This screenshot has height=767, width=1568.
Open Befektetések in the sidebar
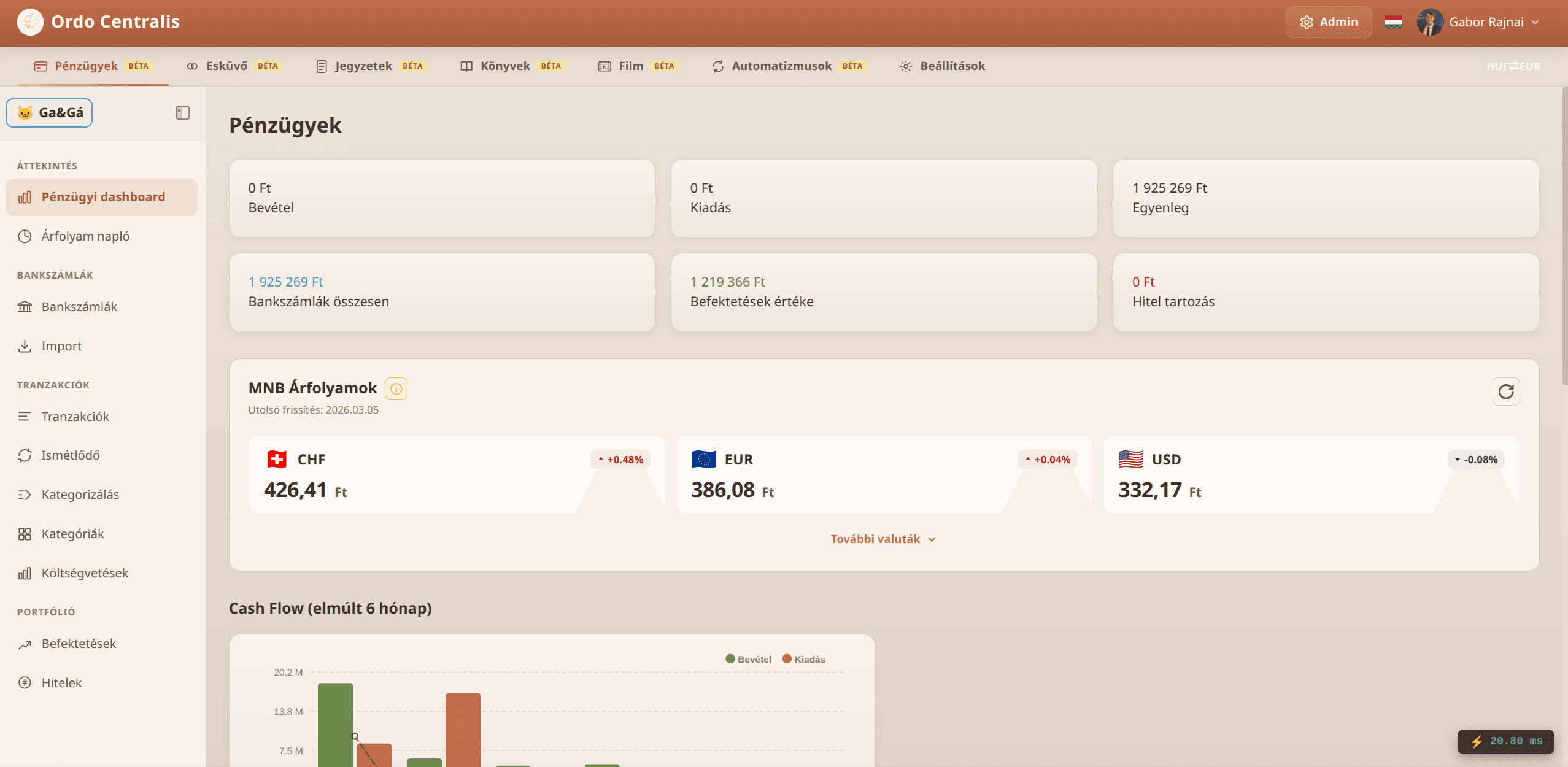[x=79, y=644]
